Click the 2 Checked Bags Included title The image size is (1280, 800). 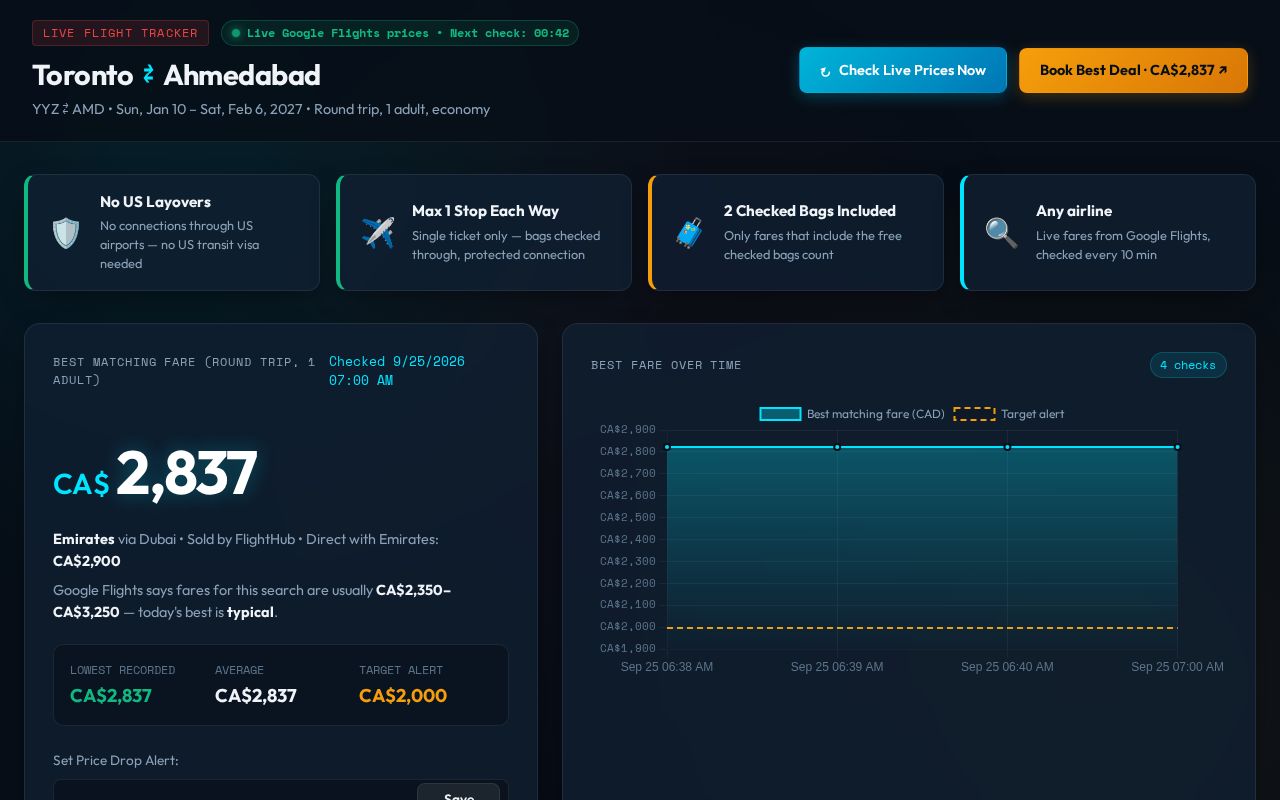pyautogui.click(x=810, y=211)
